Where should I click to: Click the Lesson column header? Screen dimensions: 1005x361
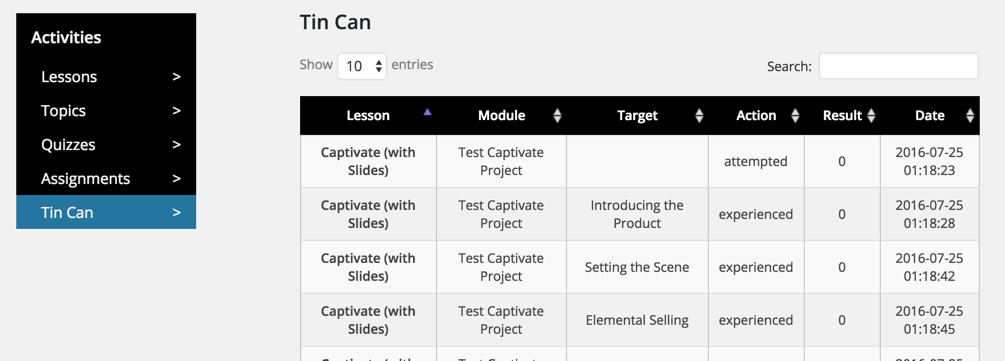369,115
